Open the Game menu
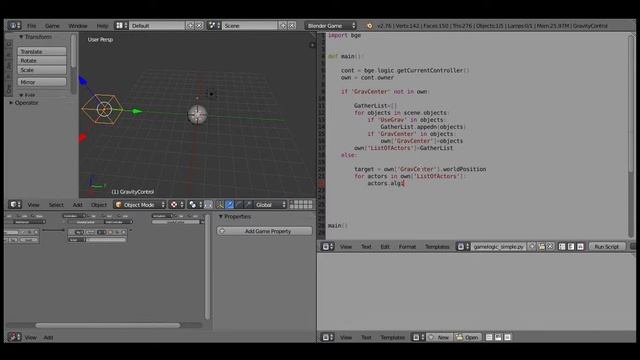This screenshot has height=360, width=640. pyautogui.click(x=52, y=26)
